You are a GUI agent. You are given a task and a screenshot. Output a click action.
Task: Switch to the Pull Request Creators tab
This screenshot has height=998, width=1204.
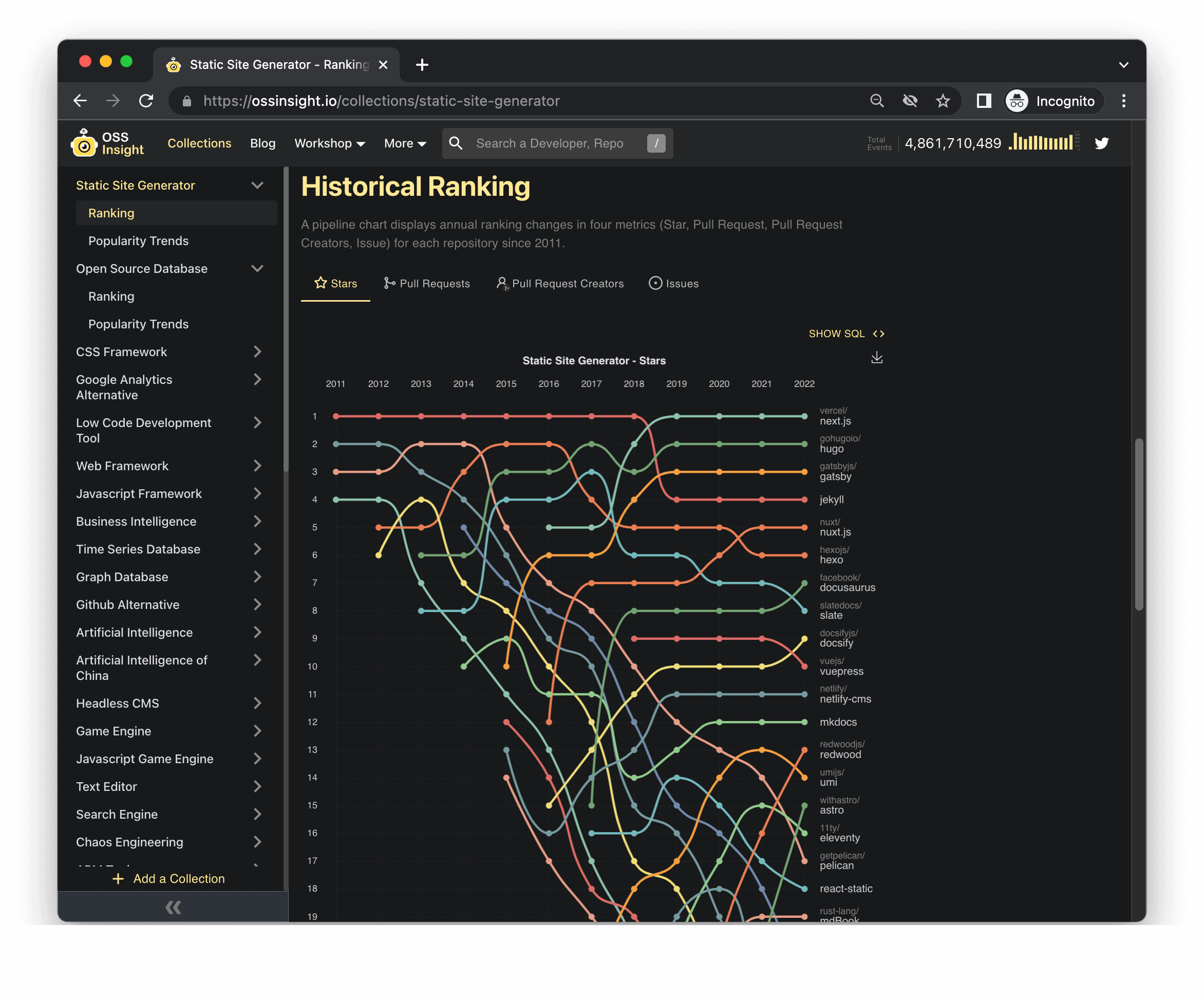(x=559, y=283)
